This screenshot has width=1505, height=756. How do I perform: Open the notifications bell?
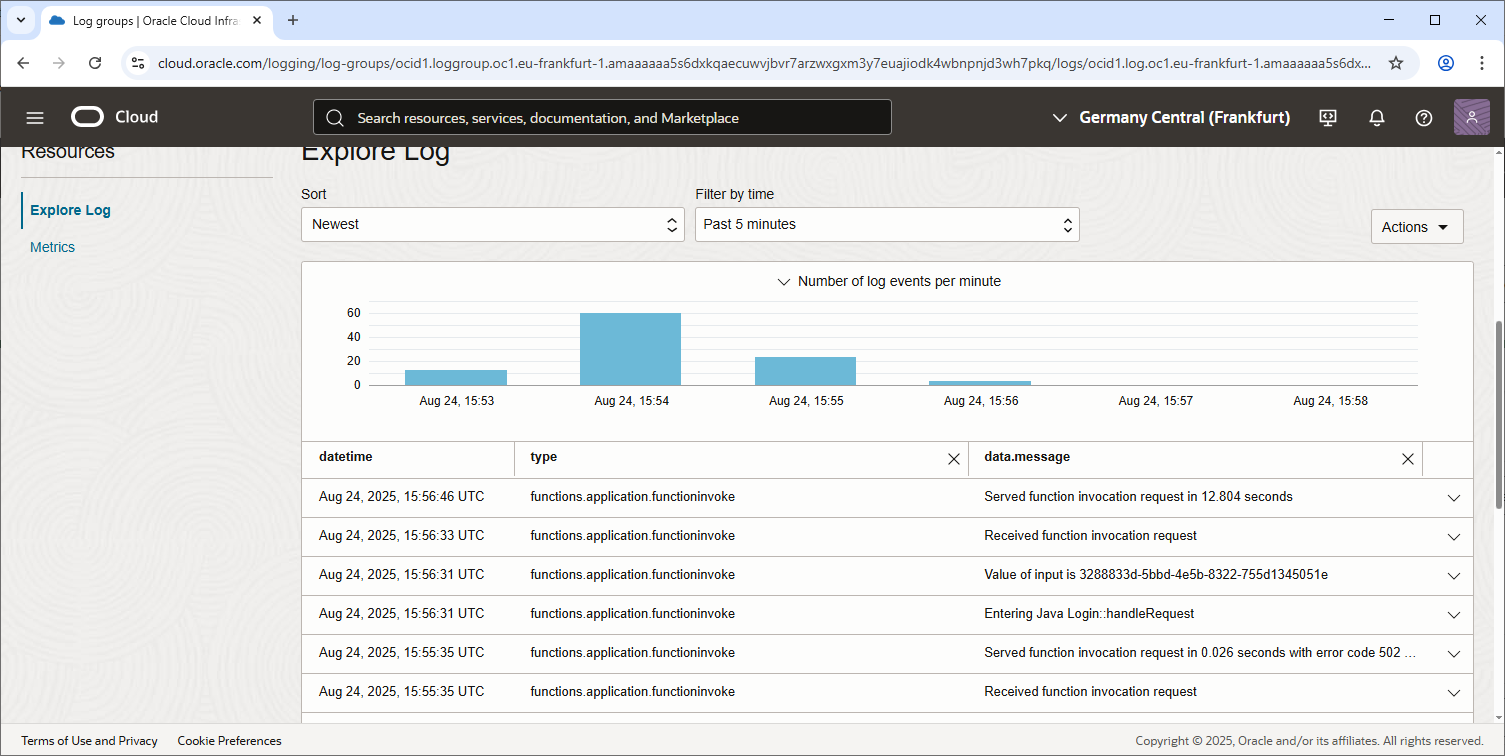(x=1377, y=118)
